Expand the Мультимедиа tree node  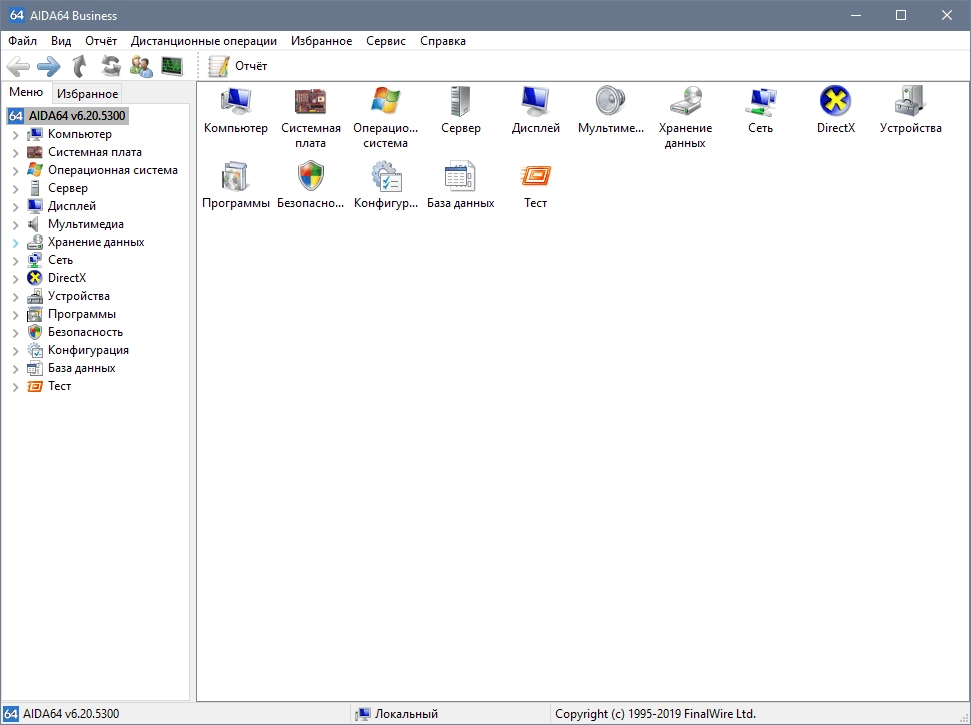pyautogui.click(x=15, y=224)
